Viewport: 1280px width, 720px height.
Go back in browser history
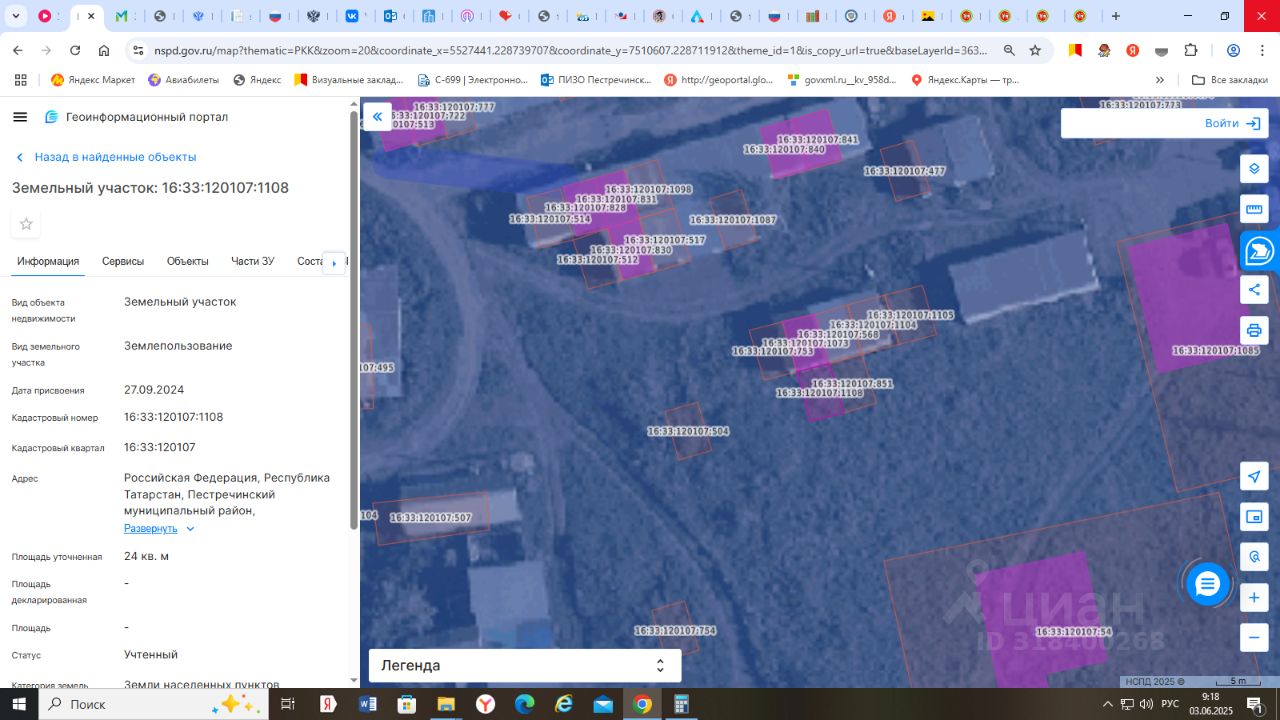[x=18, y=51]
